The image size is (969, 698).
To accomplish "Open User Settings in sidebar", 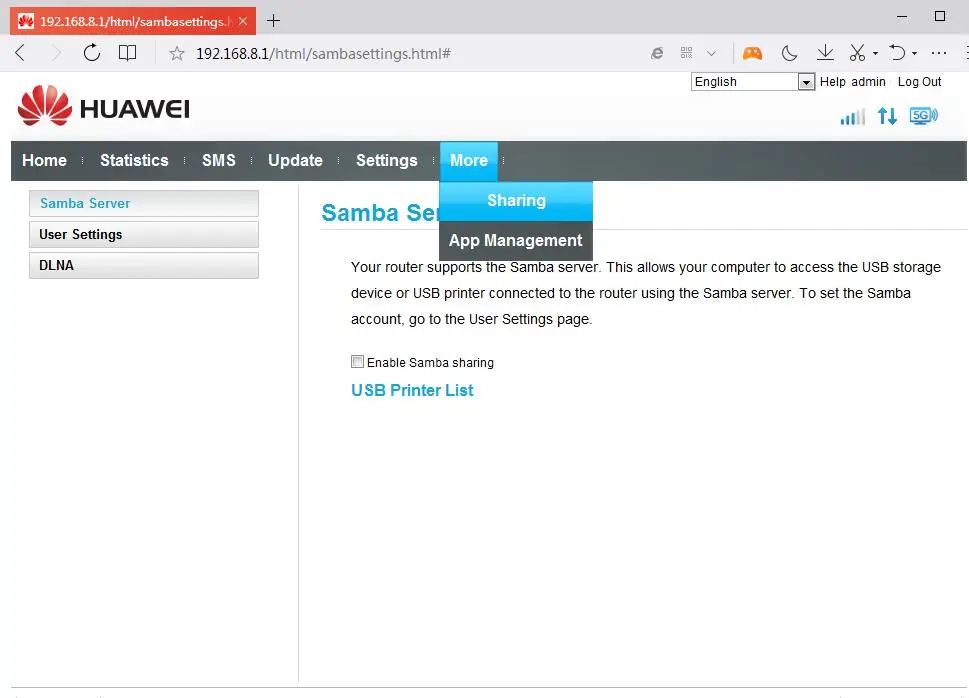I will point(144,234).
